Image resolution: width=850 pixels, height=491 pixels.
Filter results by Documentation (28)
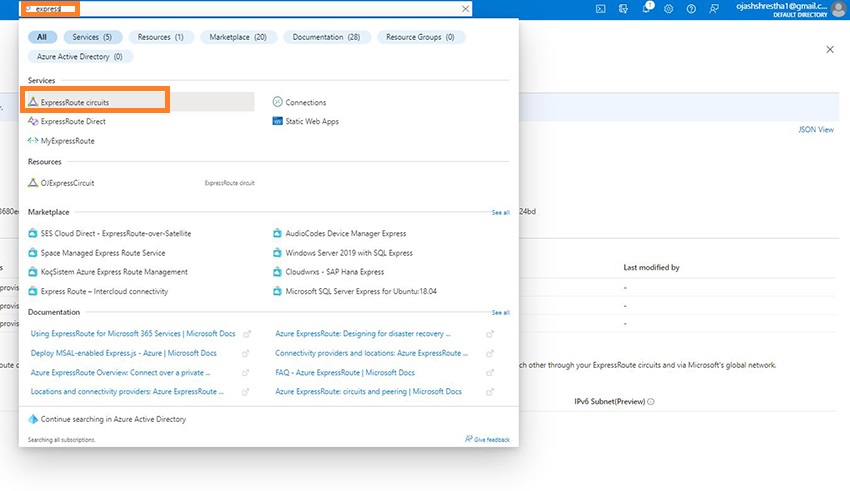327,37
